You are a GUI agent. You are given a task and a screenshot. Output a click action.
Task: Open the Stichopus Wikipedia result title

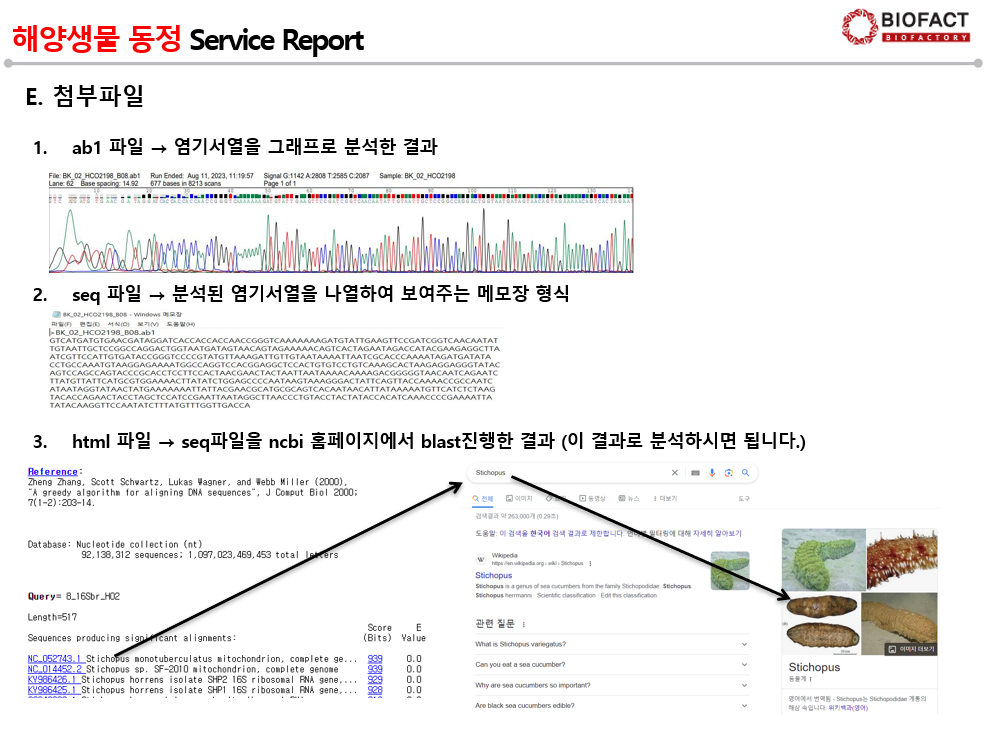(494, 576)
